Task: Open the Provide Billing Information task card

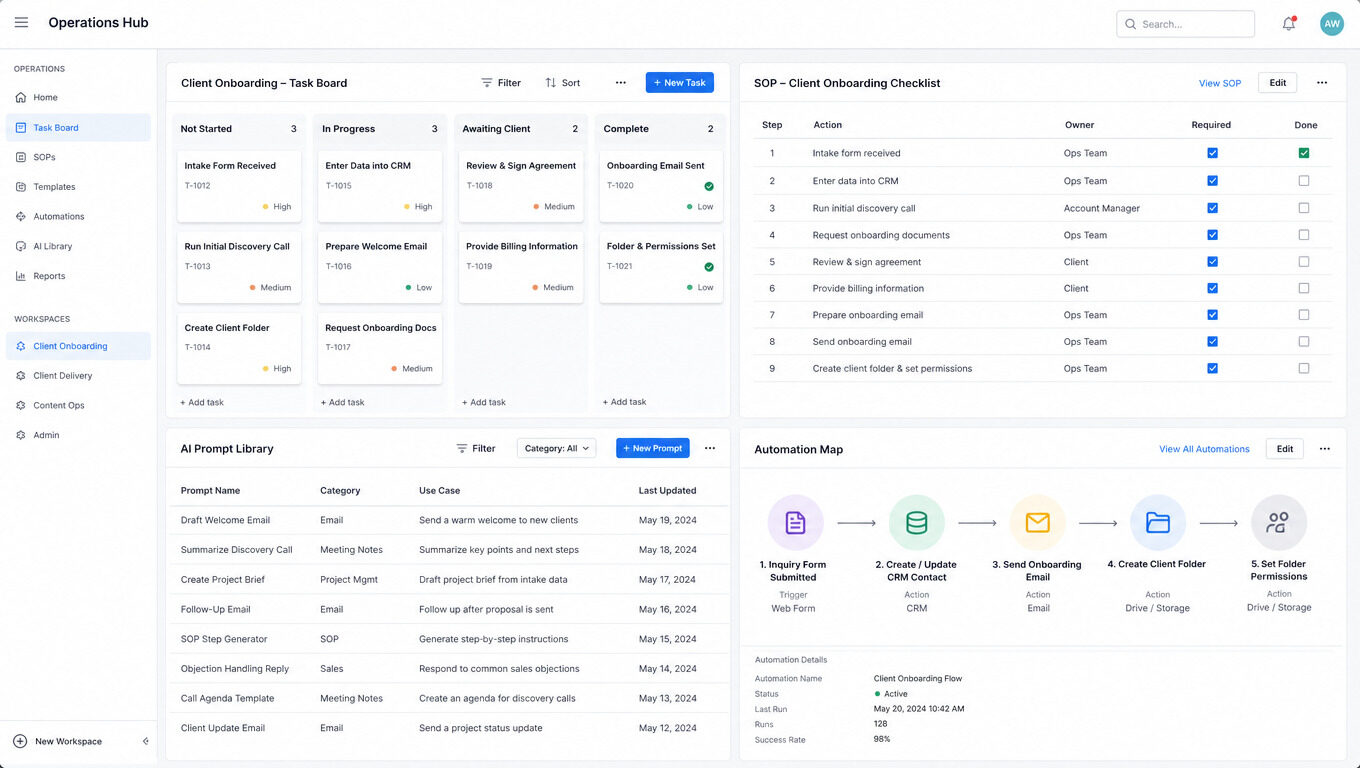Action: pos(521,266)
